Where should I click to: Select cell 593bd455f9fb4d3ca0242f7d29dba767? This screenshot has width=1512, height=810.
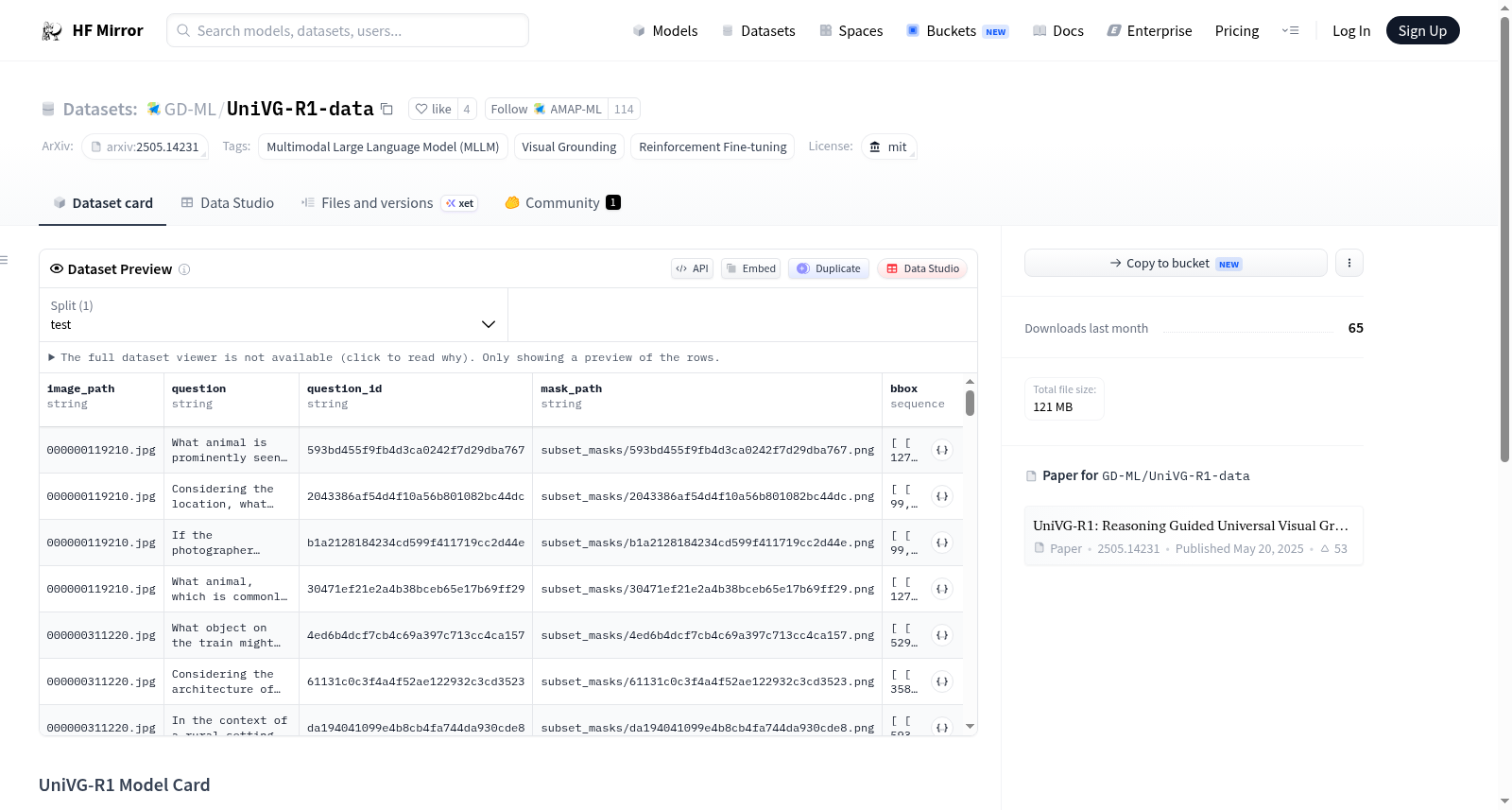click(x=416, y=450)
